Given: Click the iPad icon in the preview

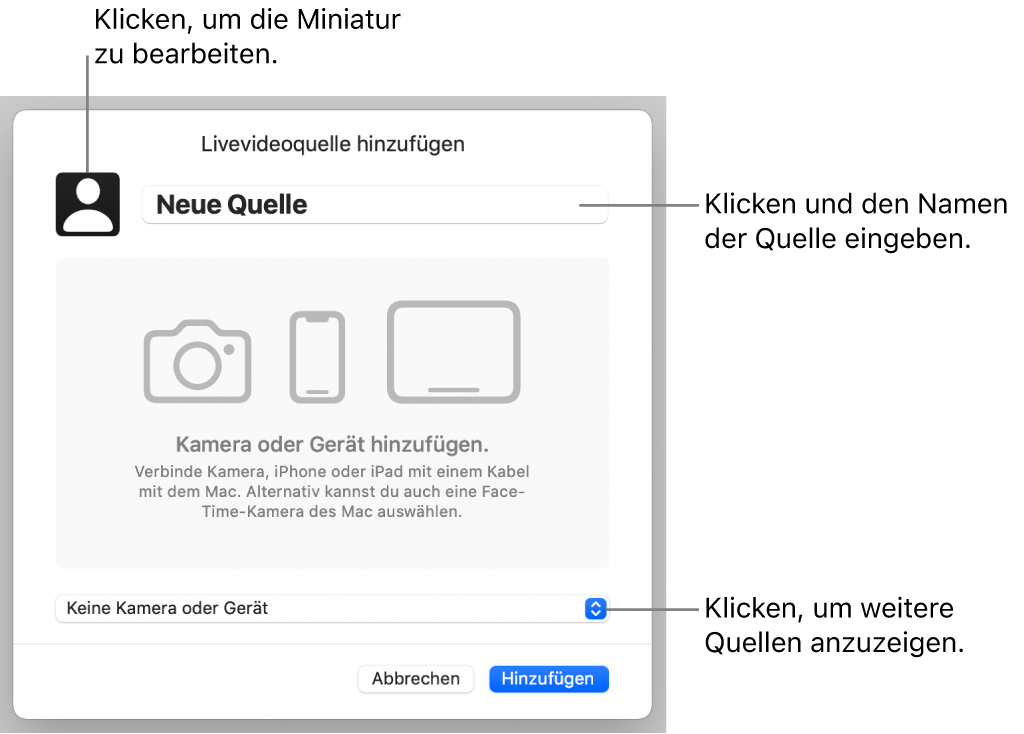Looking at the screenshot, I should tap(453, 351).
